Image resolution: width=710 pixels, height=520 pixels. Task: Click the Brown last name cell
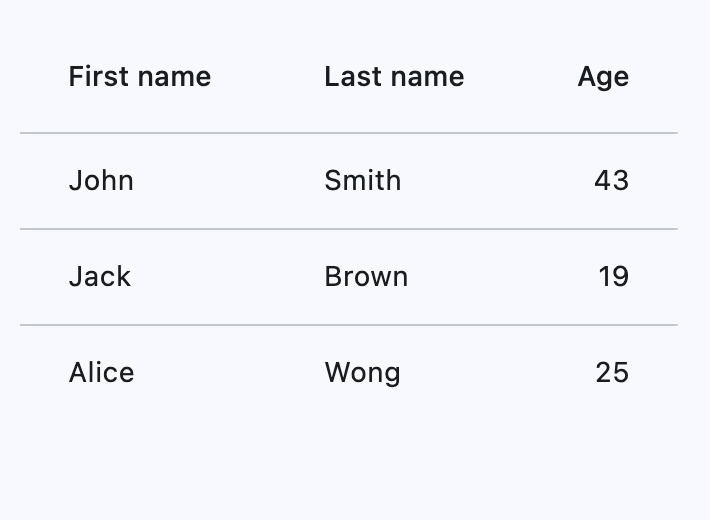[366, 277]
